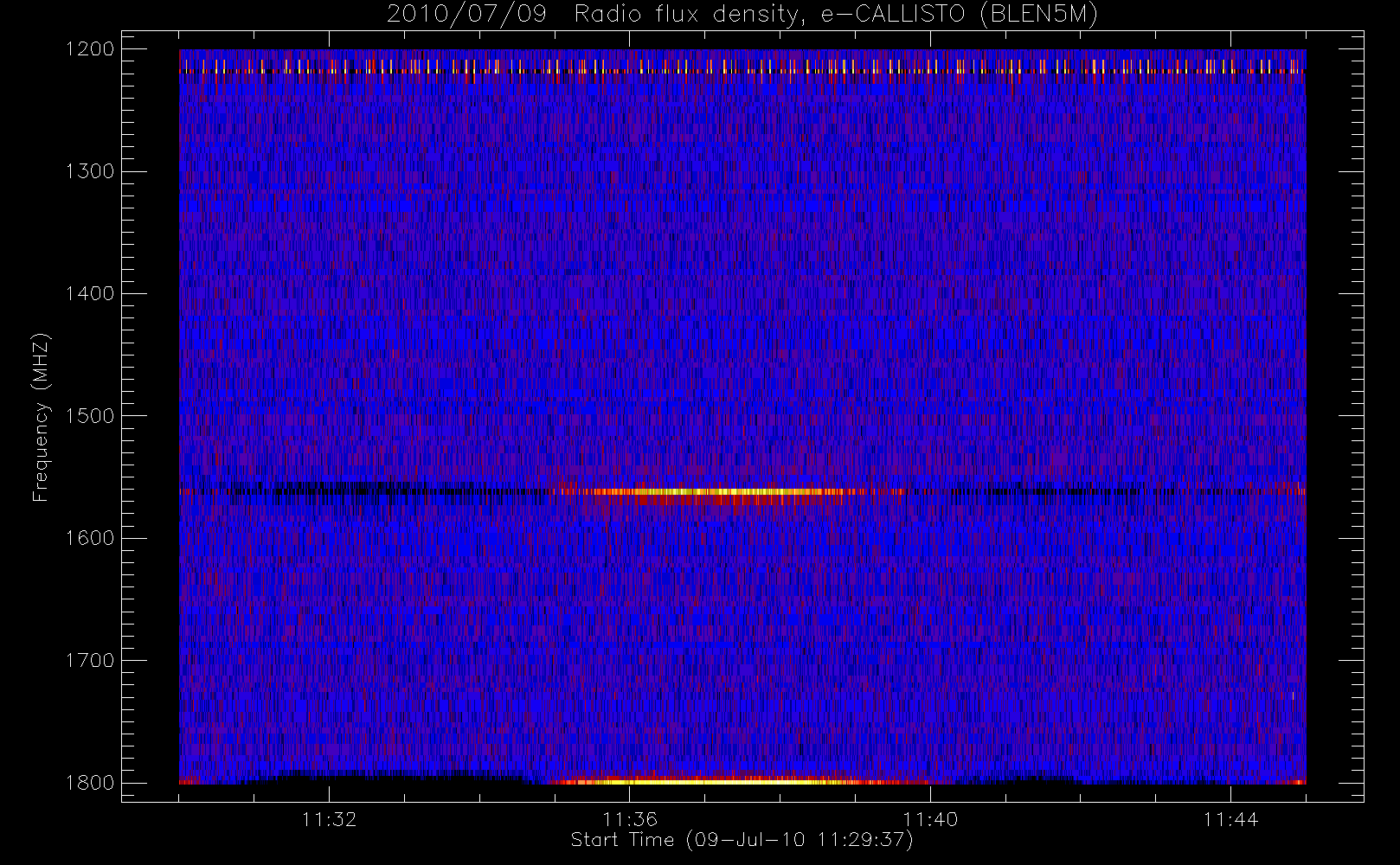
Task: Click the 11:40 time tick label
Action: pyautogui.click(x=930, y=818)
